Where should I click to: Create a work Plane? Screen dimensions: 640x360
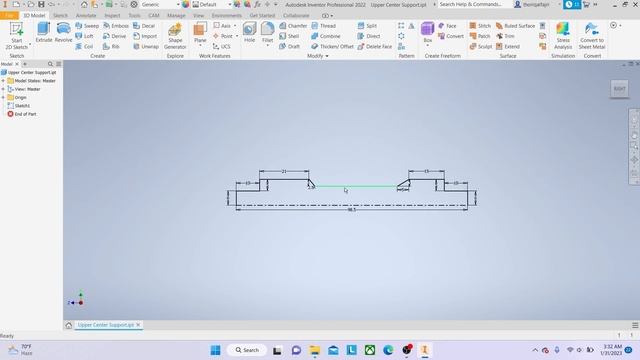[x=200, y=33]
